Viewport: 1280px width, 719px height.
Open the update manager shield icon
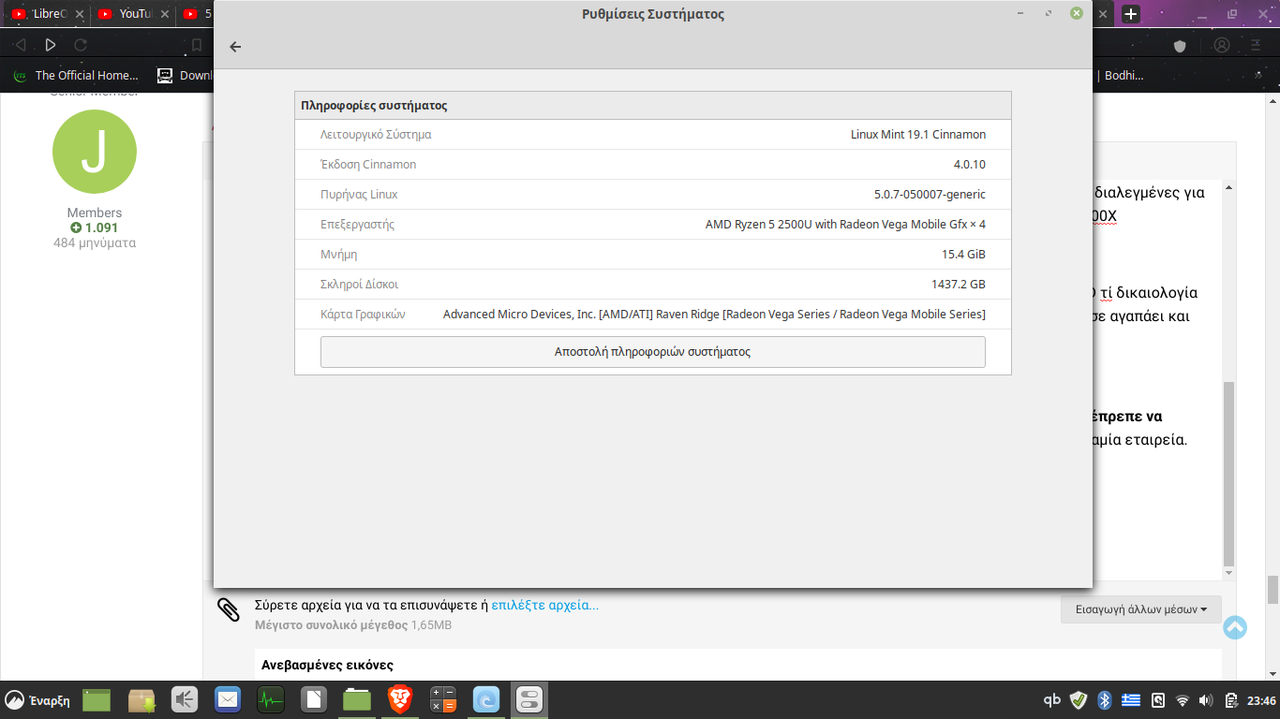coord(1078,700)
